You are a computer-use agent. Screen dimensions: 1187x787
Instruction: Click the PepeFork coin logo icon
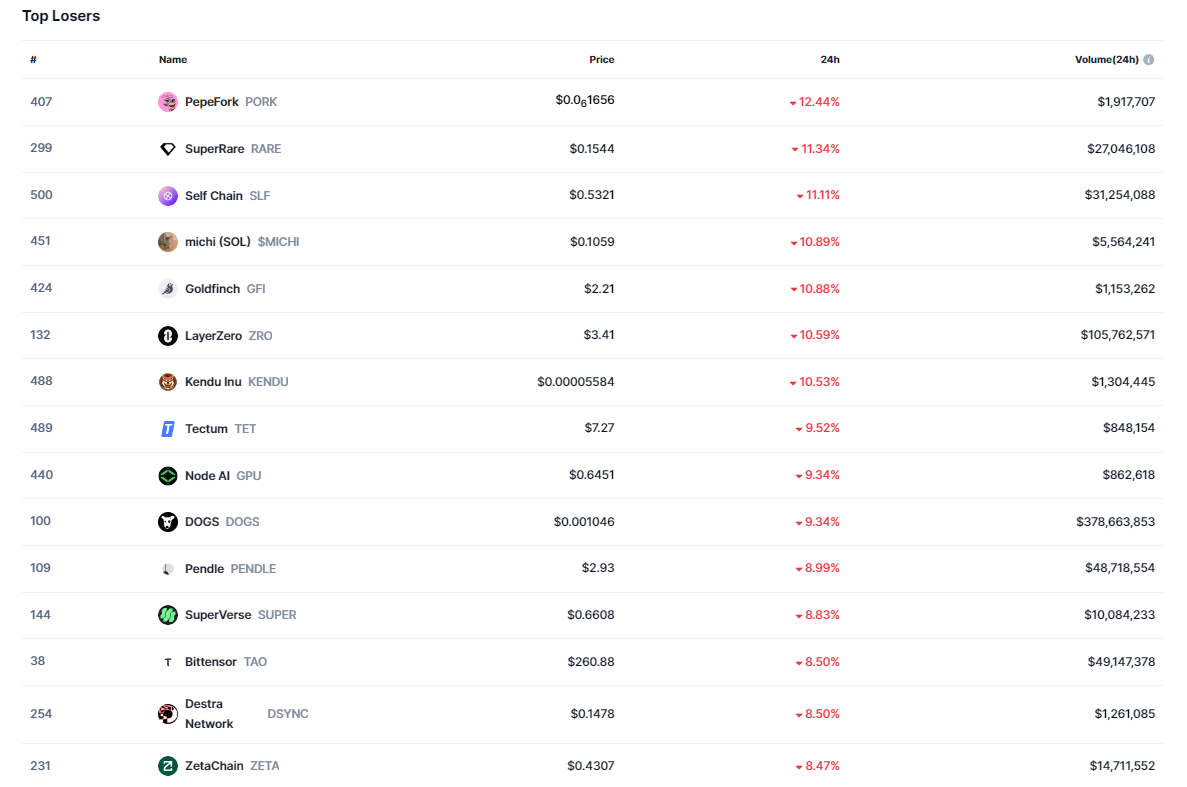point(168,102)
